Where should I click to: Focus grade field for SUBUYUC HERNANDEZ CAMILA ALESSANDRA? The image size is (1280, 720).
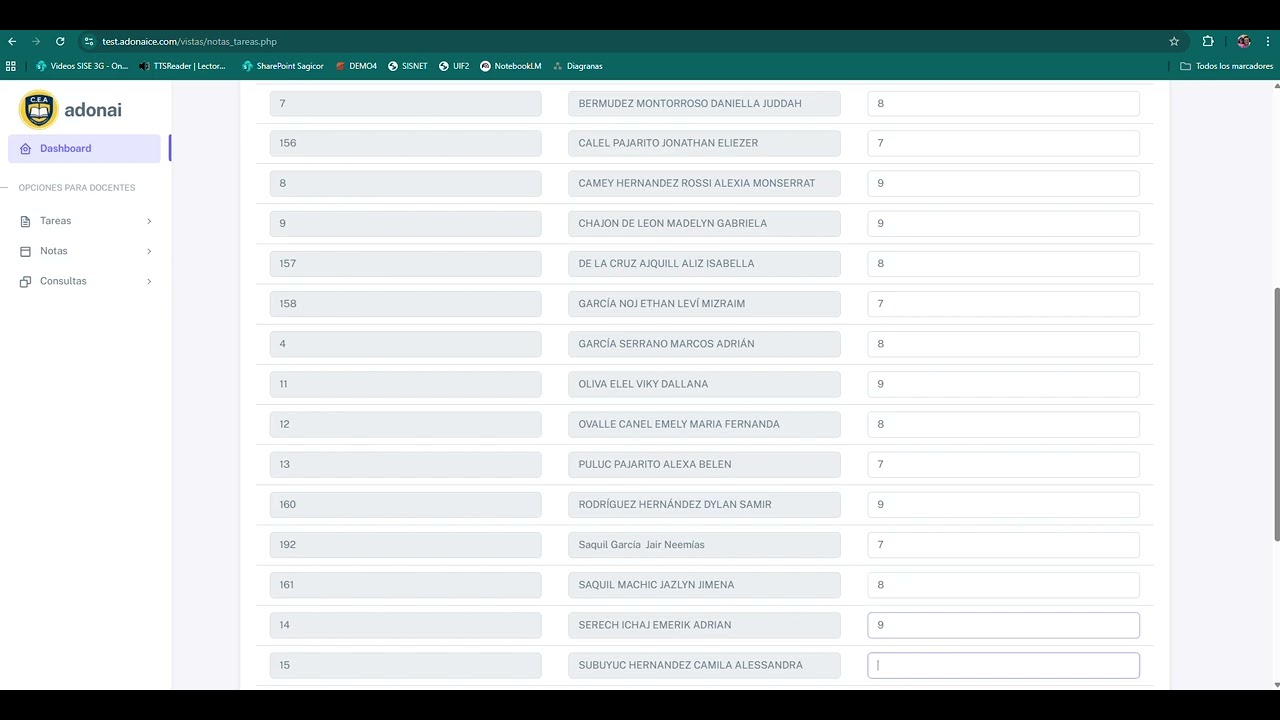coord(1003,665)
